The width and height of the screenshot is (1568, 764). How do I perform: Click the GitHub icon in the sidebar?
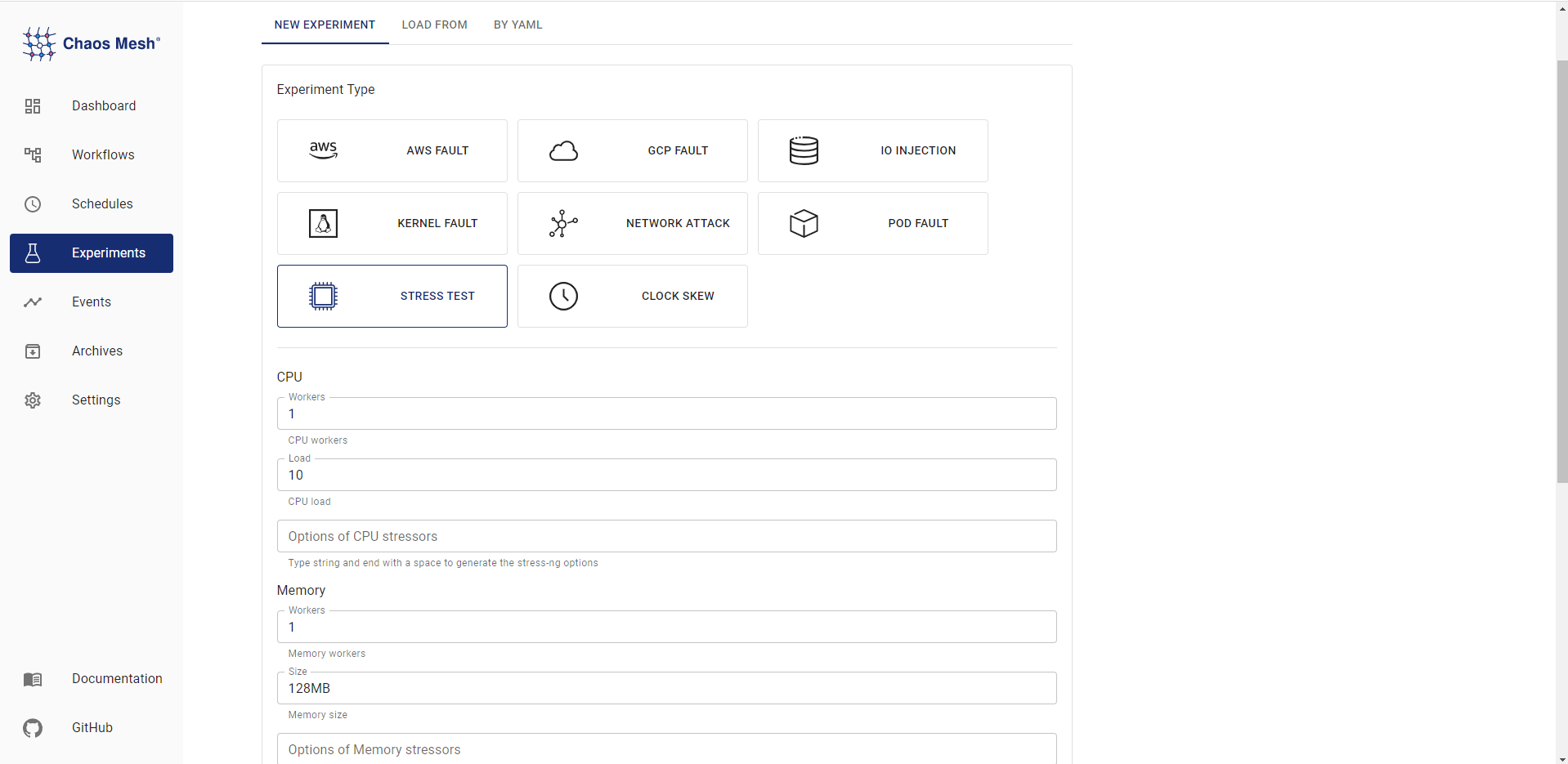[32, 728]
